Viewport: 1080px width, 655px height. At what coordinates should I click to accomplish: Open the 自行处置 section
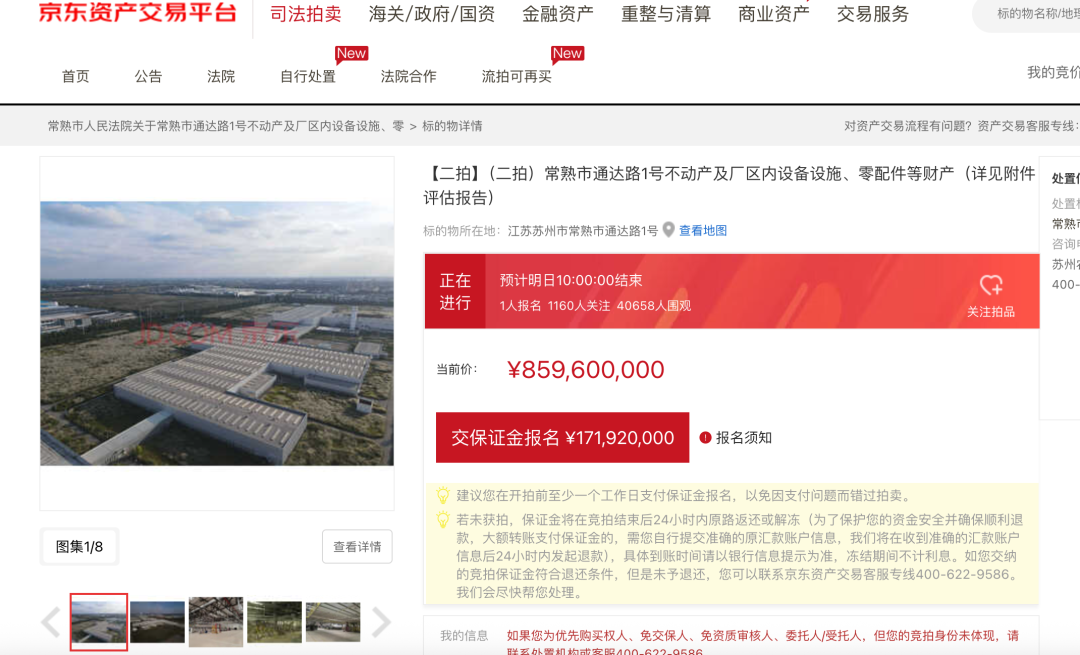click(307, 75)
